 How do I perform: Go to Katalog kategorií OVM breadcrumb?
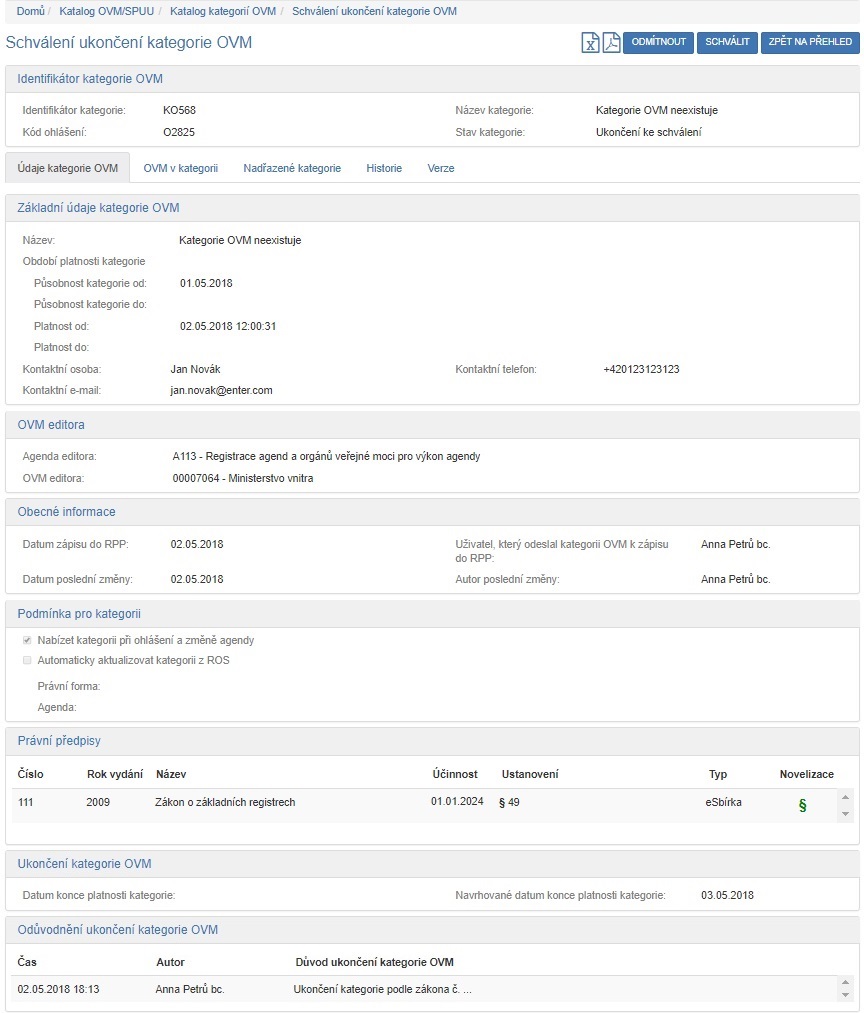[223, 11]
